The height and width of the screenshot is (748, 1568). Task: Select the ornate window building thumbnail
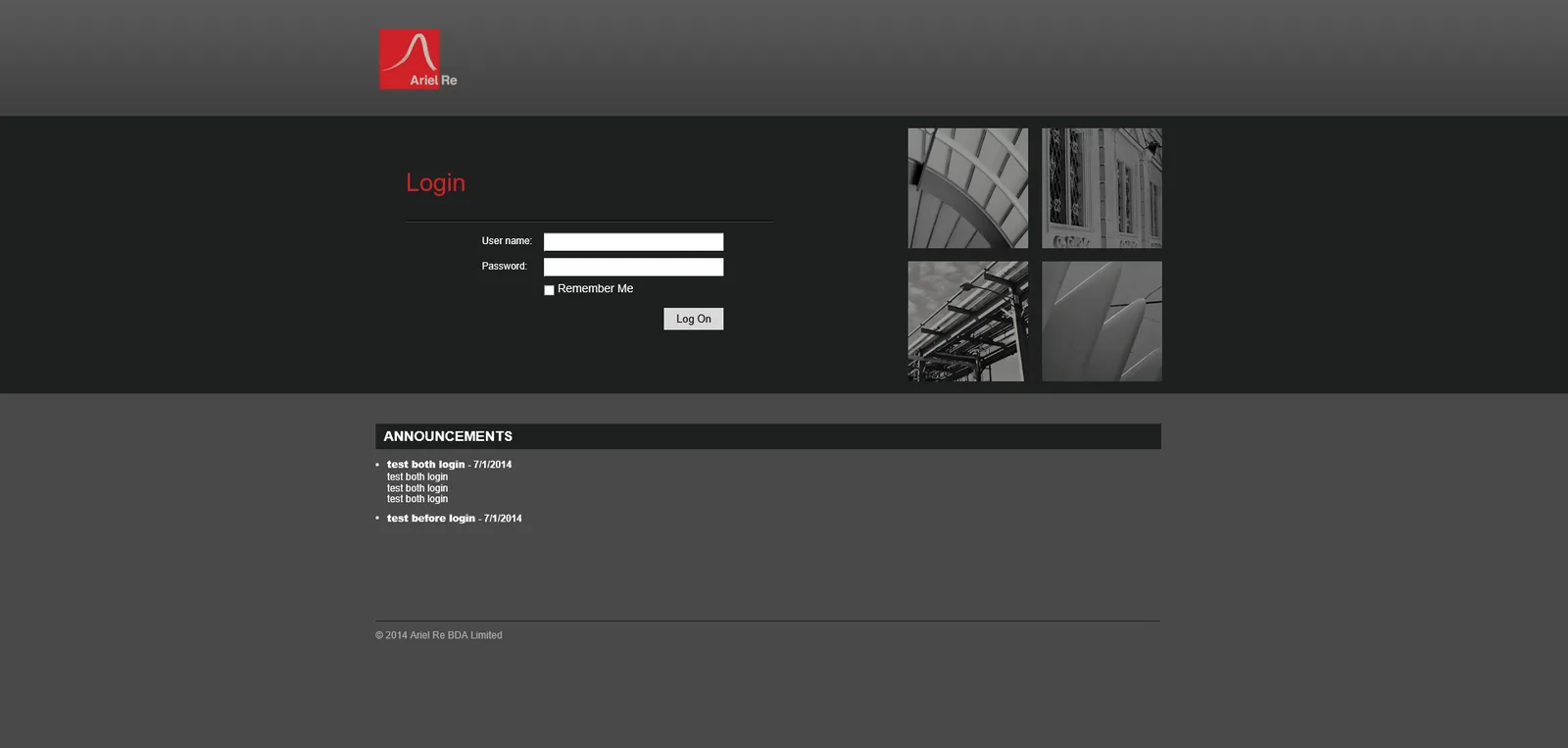1102,188
